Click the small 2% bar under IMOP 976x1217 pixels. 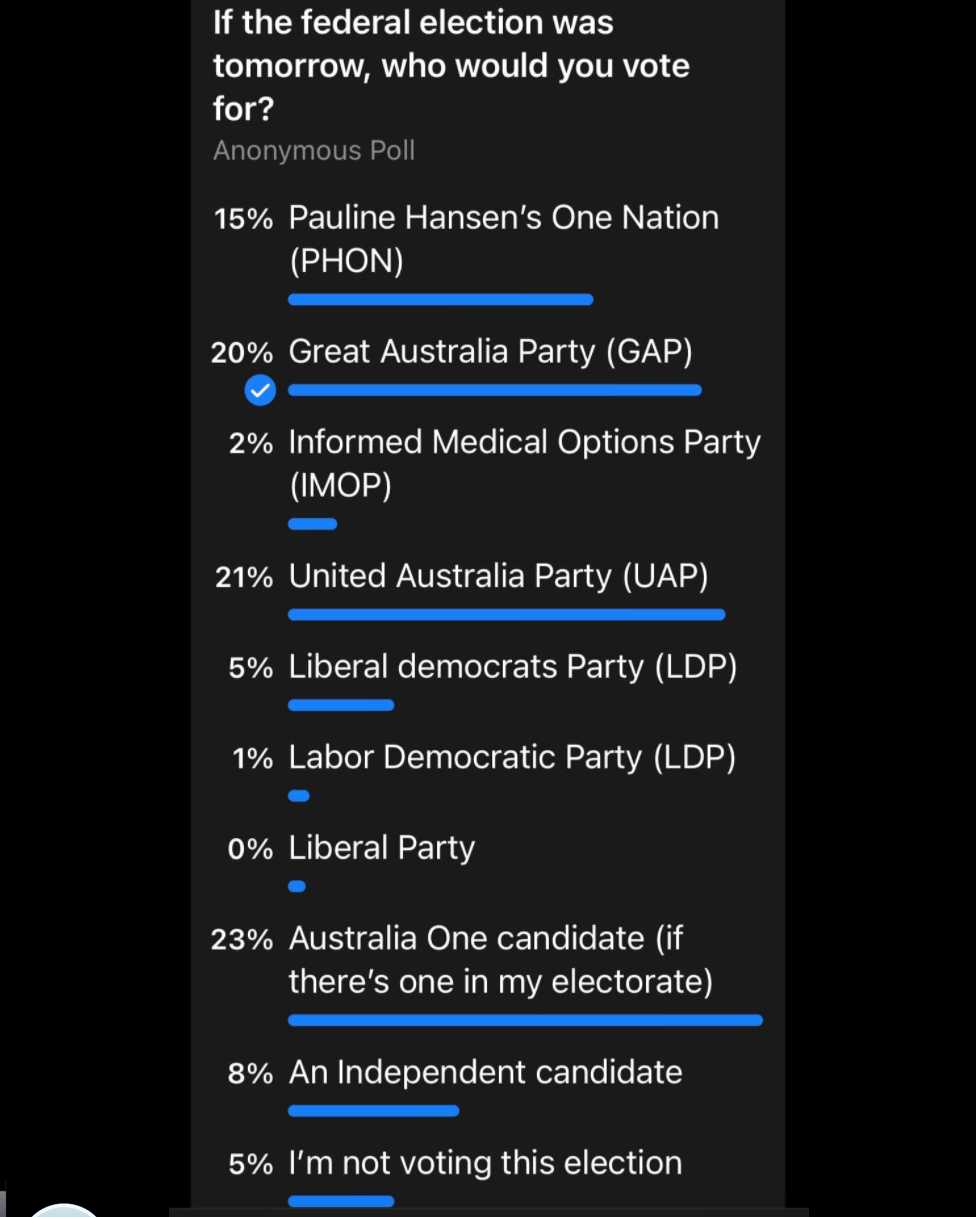click(313, 523)
